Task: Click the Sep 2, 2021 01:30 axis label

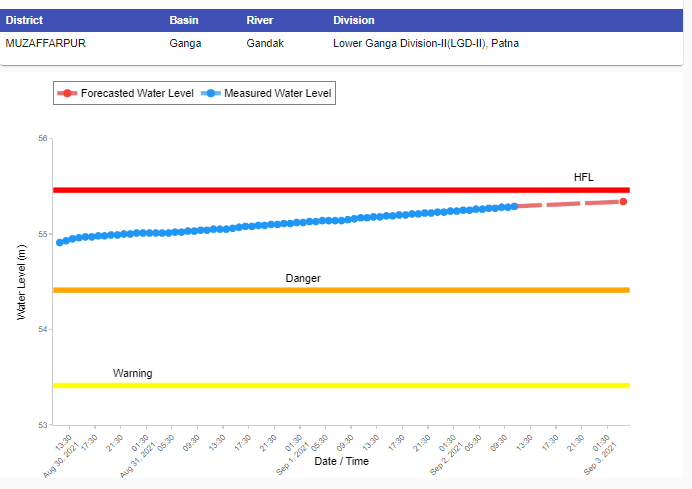Action: point(445,454)
